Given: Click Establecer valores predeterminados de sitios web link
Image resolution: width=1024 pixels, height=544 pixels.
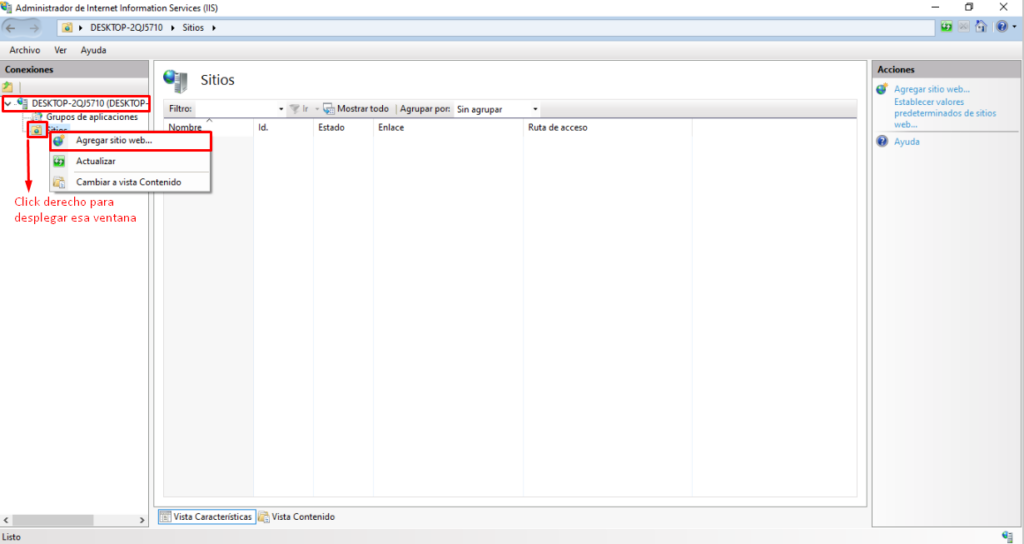Looking at the screenshot, I should [x=945, y=113].
